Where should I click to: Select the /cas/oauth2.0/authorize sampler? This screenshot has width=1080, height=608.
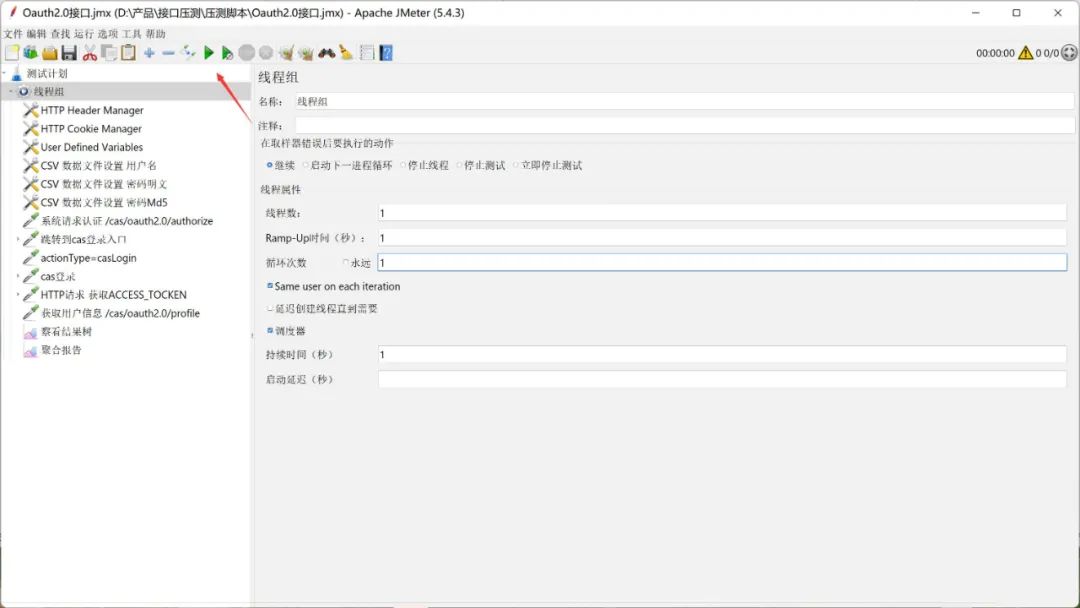(x=127, y=221)
